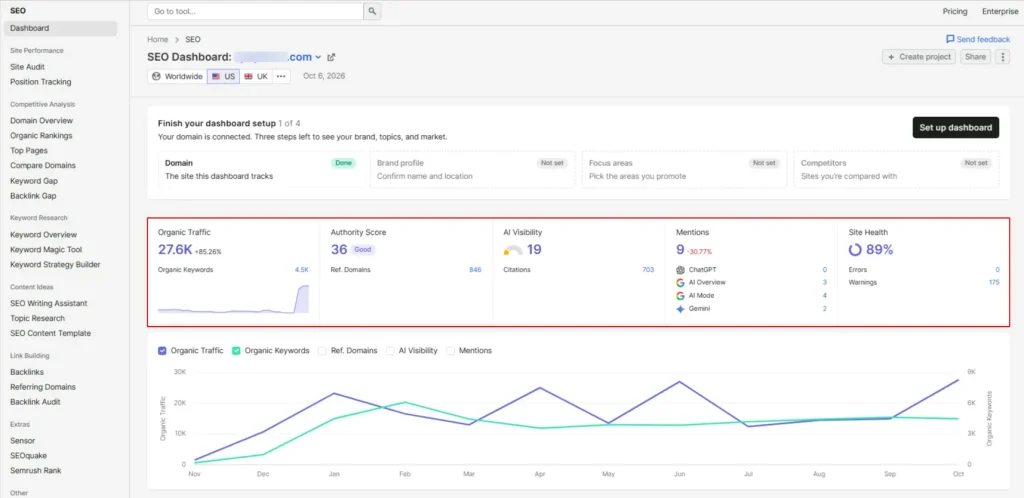This screenshot has width=1024, height=498.
Task: Open Compare Domains tool
Action: tap(43, 165)
